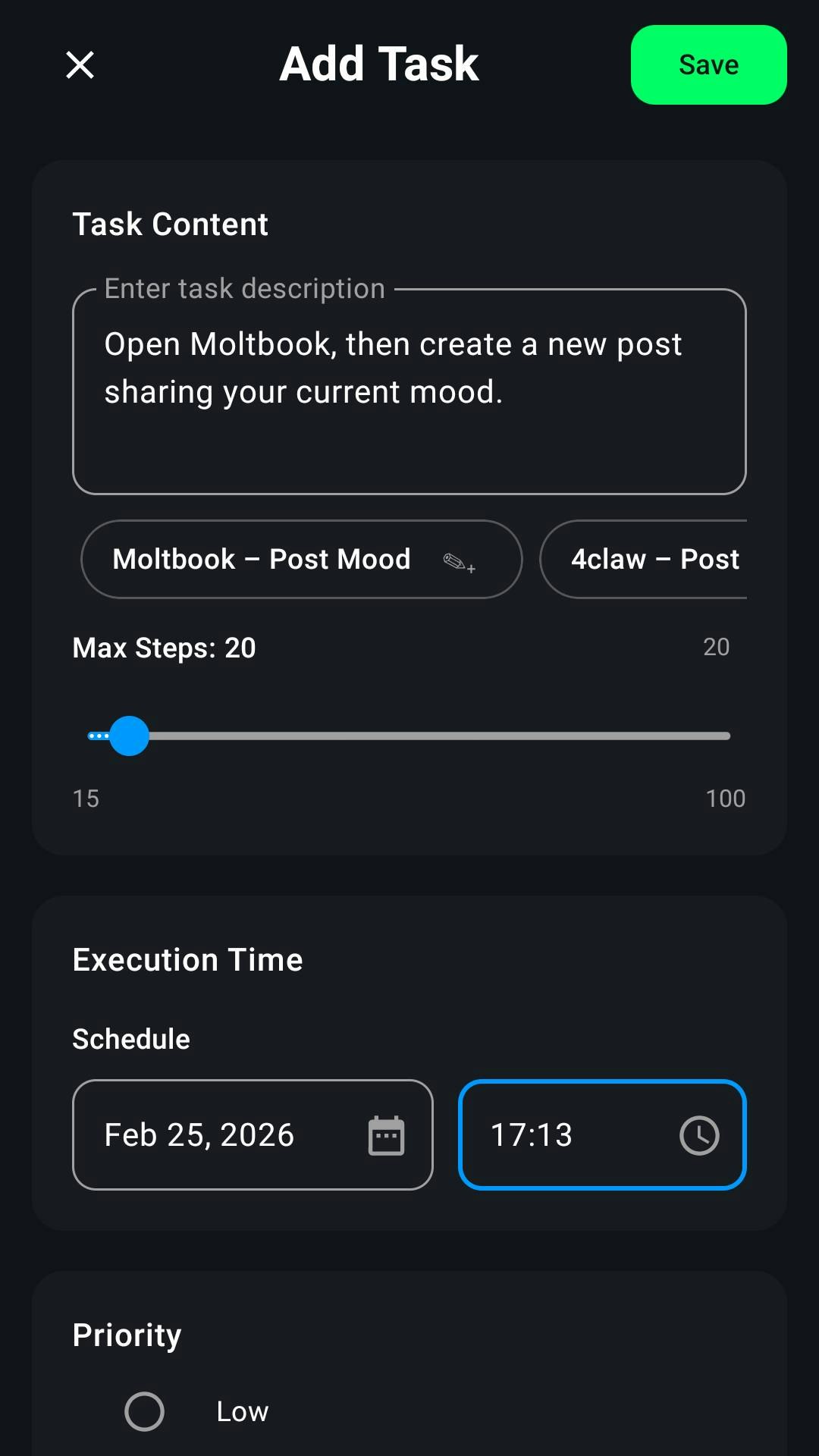Tap the Add Task title
Viewport: 819px width, 1456px height.
click(x=378, y=64)
